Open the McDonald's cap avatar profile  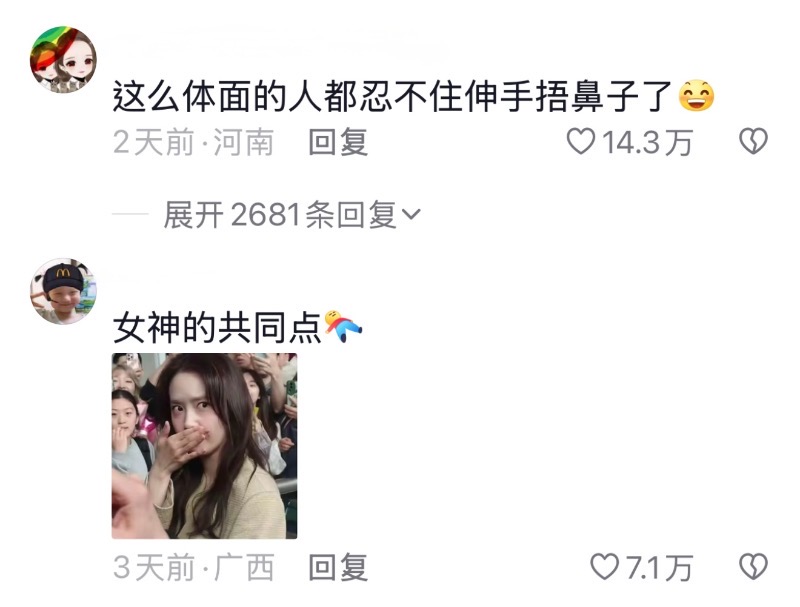click(x=63, y=291)
